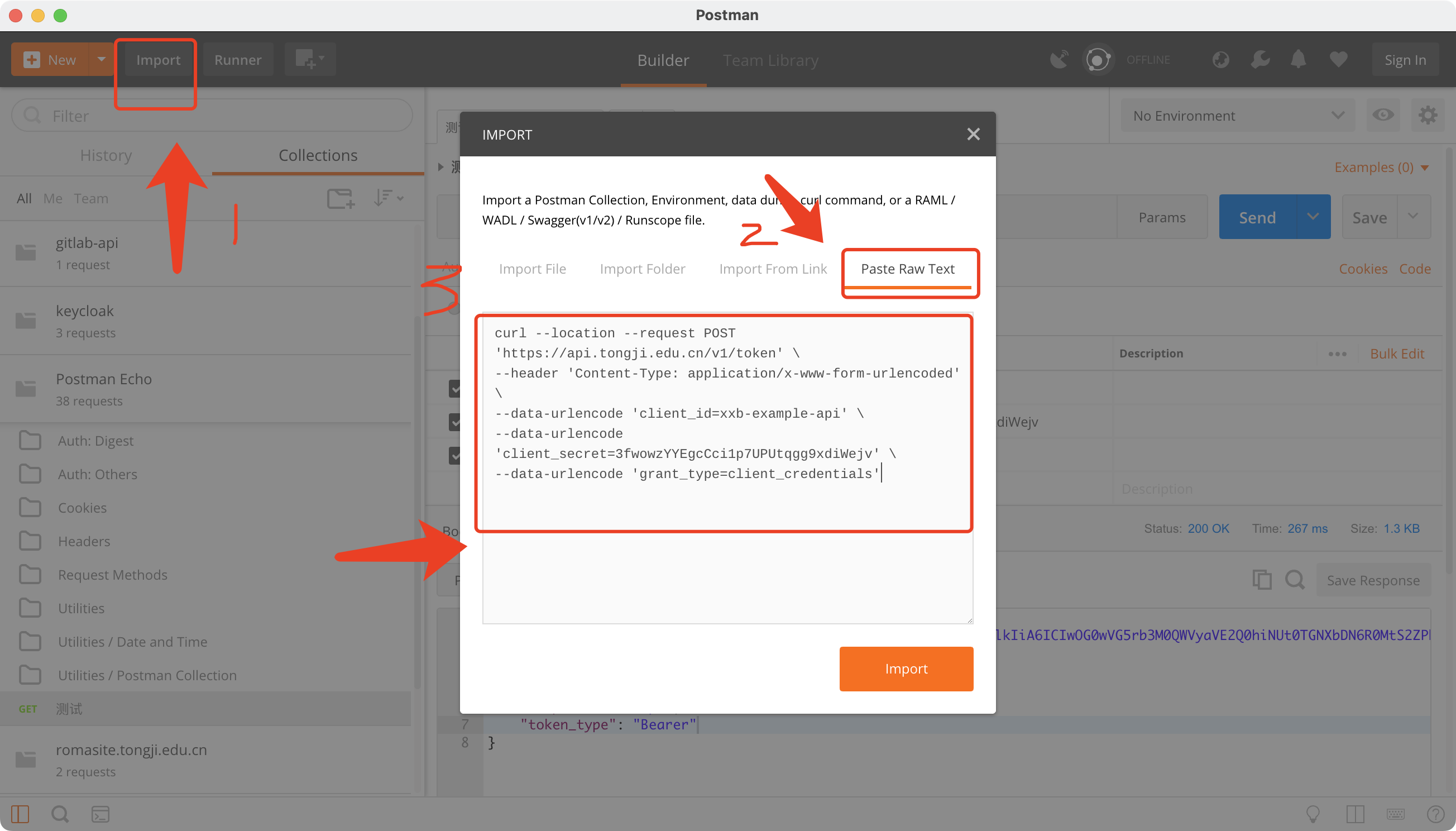Click the Sign In button
The height and width of the screenshot is (831, 1456).
click(x=1405, y=59)
